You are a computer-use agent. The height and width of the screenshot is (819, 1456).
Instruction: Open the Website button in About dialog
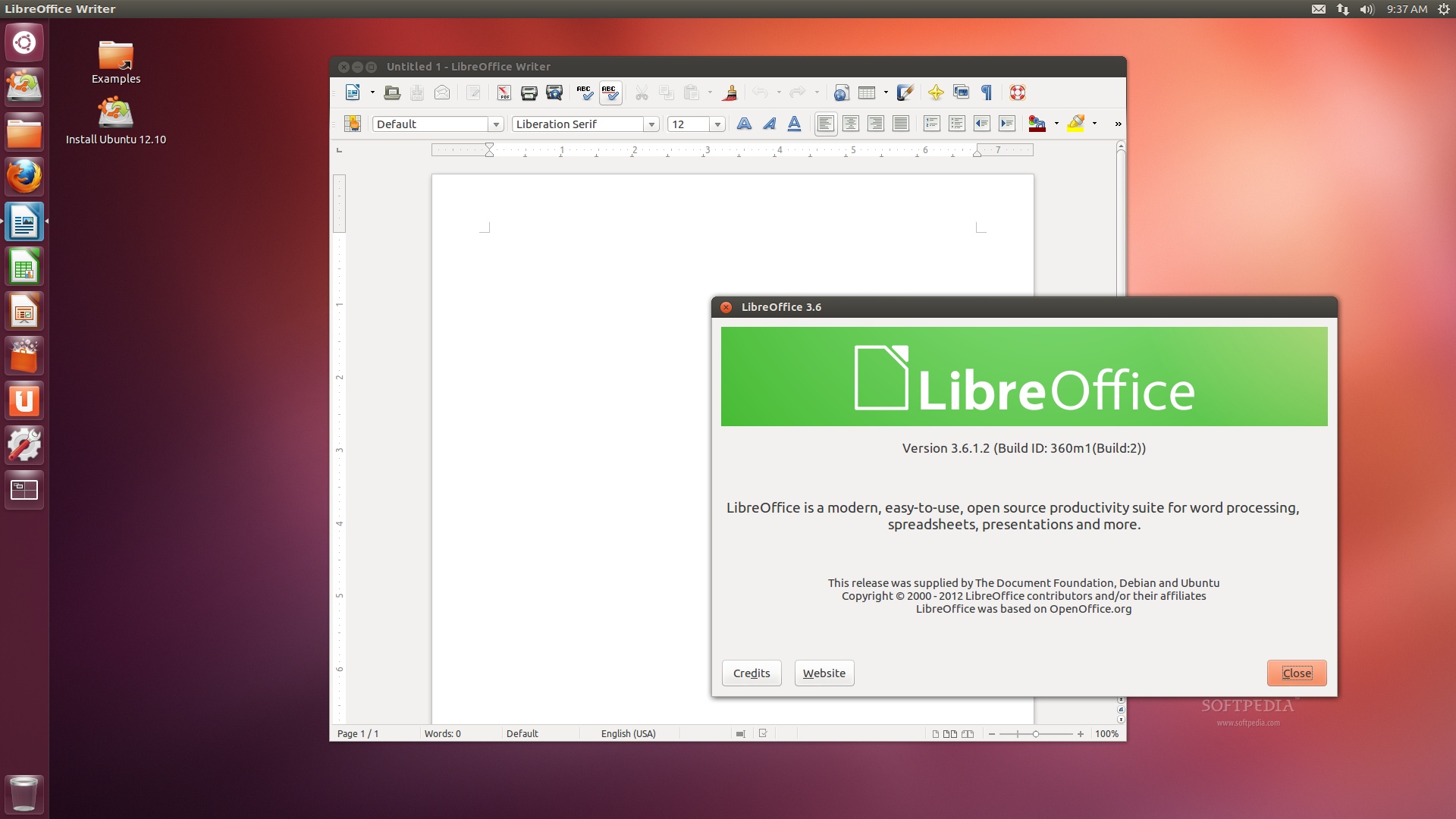pyautogui.click(x=824, y=673)
